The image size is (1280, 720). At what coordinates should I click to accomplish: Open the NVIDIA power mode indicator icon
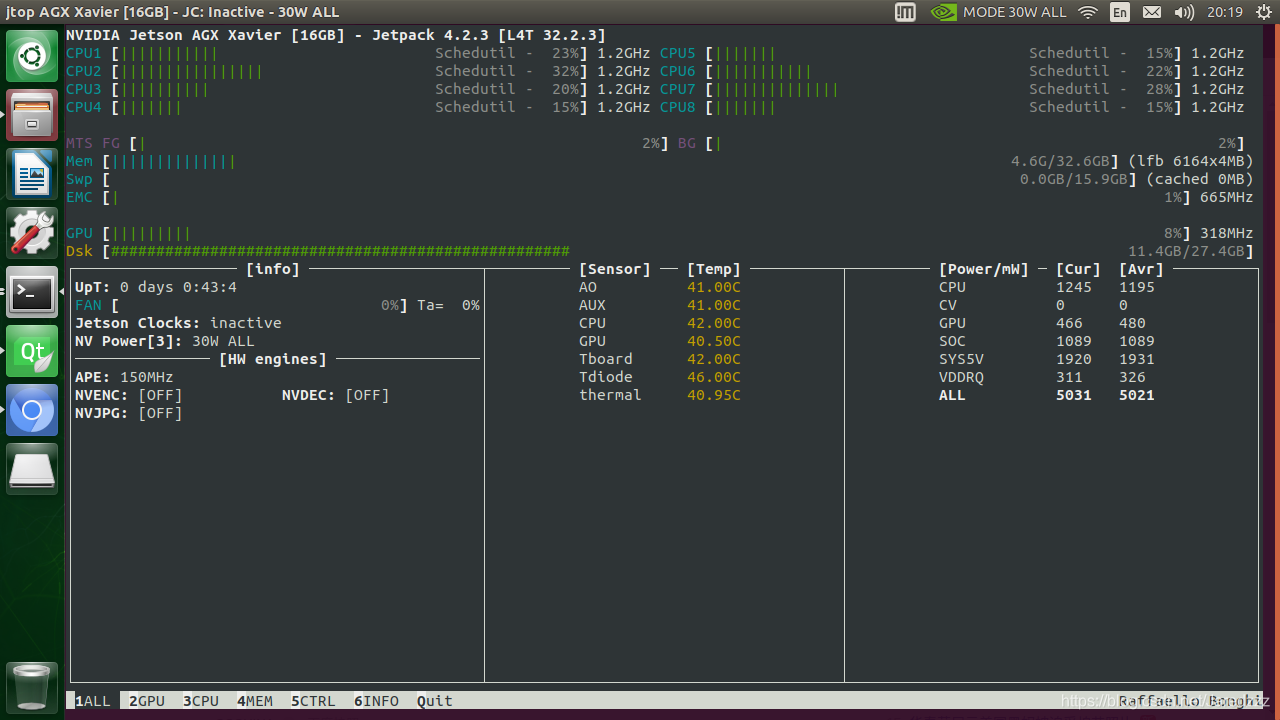[x=943, y=12]
